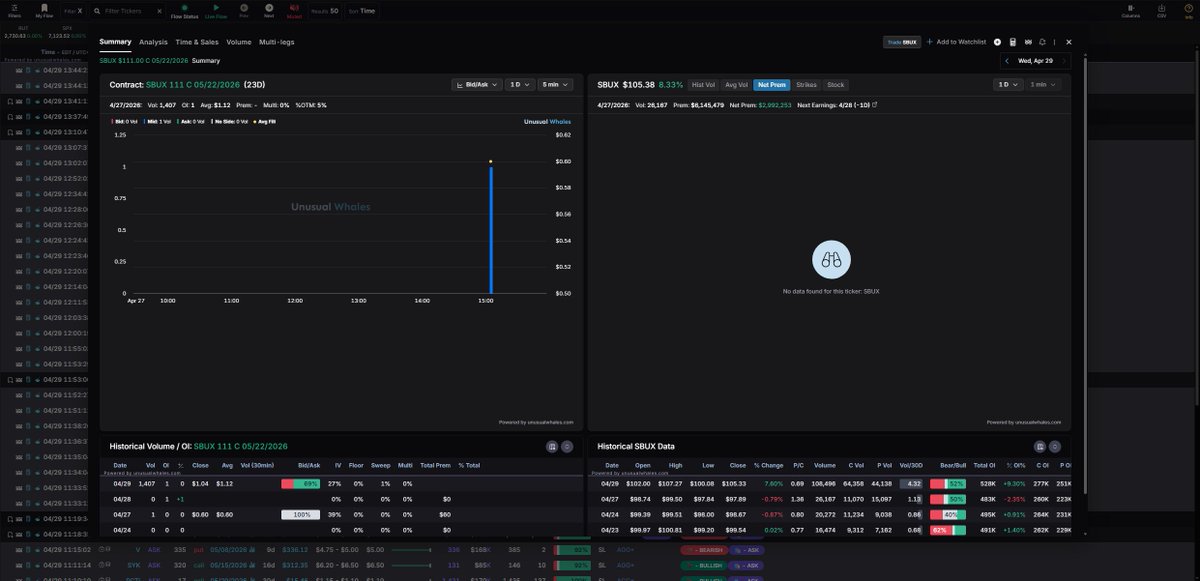Click table icon in Historical SBUX Data header
The height and width of the screenshot is (581, 1200).
pos(1040,446)
